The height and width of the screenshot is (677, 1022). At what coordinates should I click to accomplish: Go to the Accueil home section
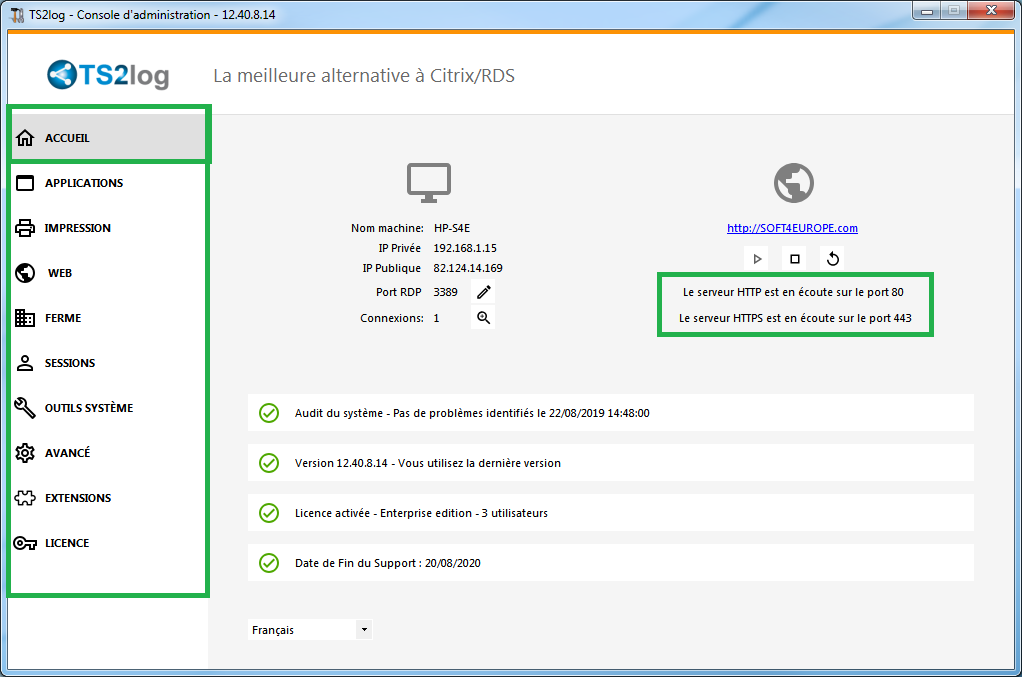click(x=108, y=137)
